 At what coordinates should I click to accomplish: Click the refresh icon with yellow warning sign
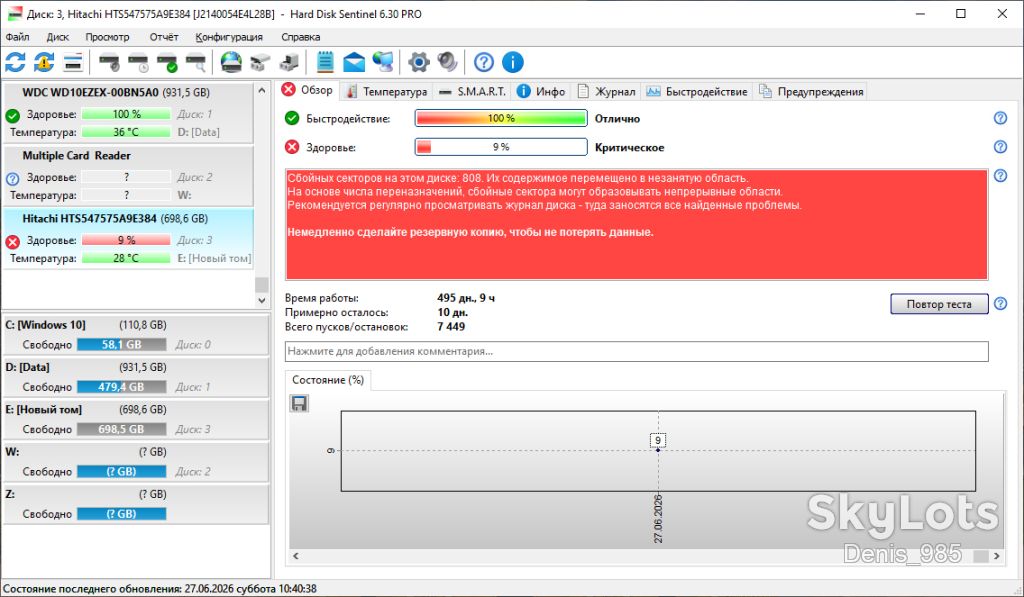point(44,63)
